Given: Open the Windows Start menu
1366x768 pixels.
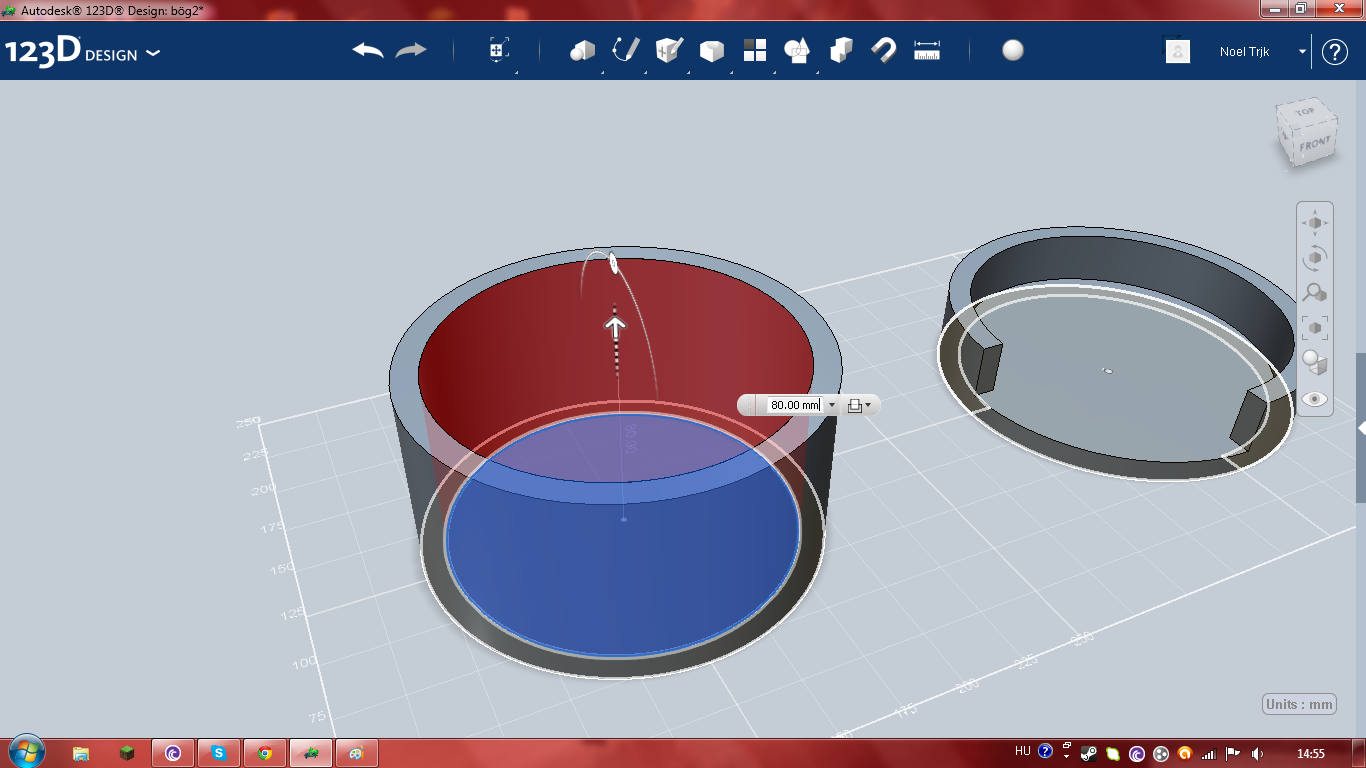Looking at the screenshot, I should coord(25,752).
